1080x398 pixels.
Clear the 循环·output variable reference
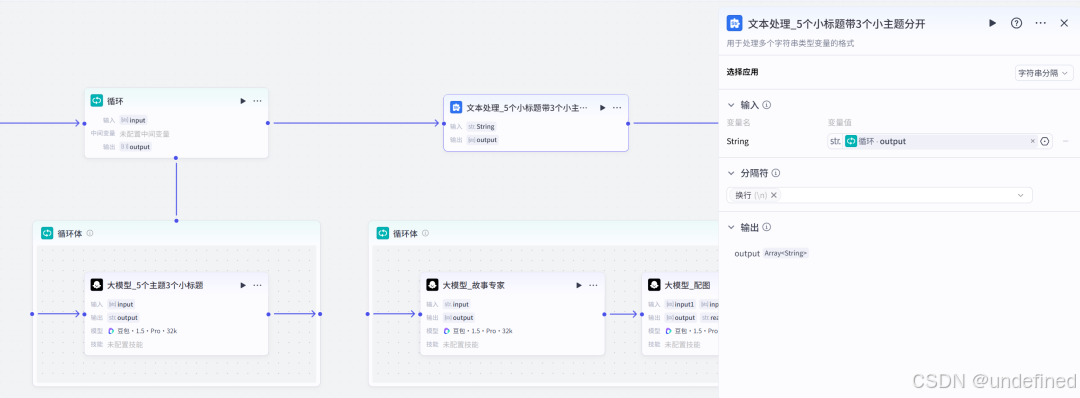(1032, 141)
